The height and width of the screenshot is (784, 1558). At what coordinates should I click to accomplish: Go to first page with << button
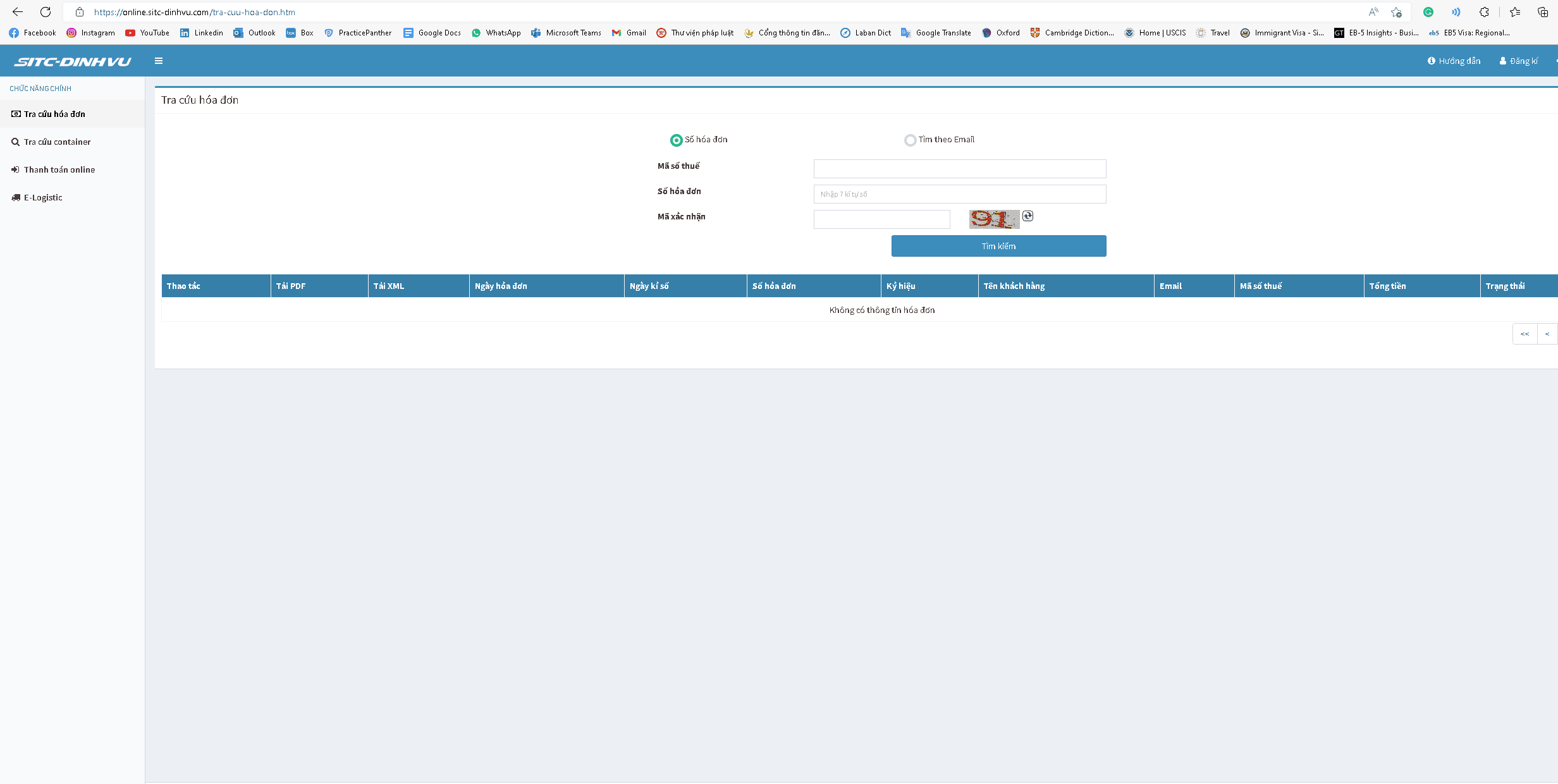click(1524, 334)
